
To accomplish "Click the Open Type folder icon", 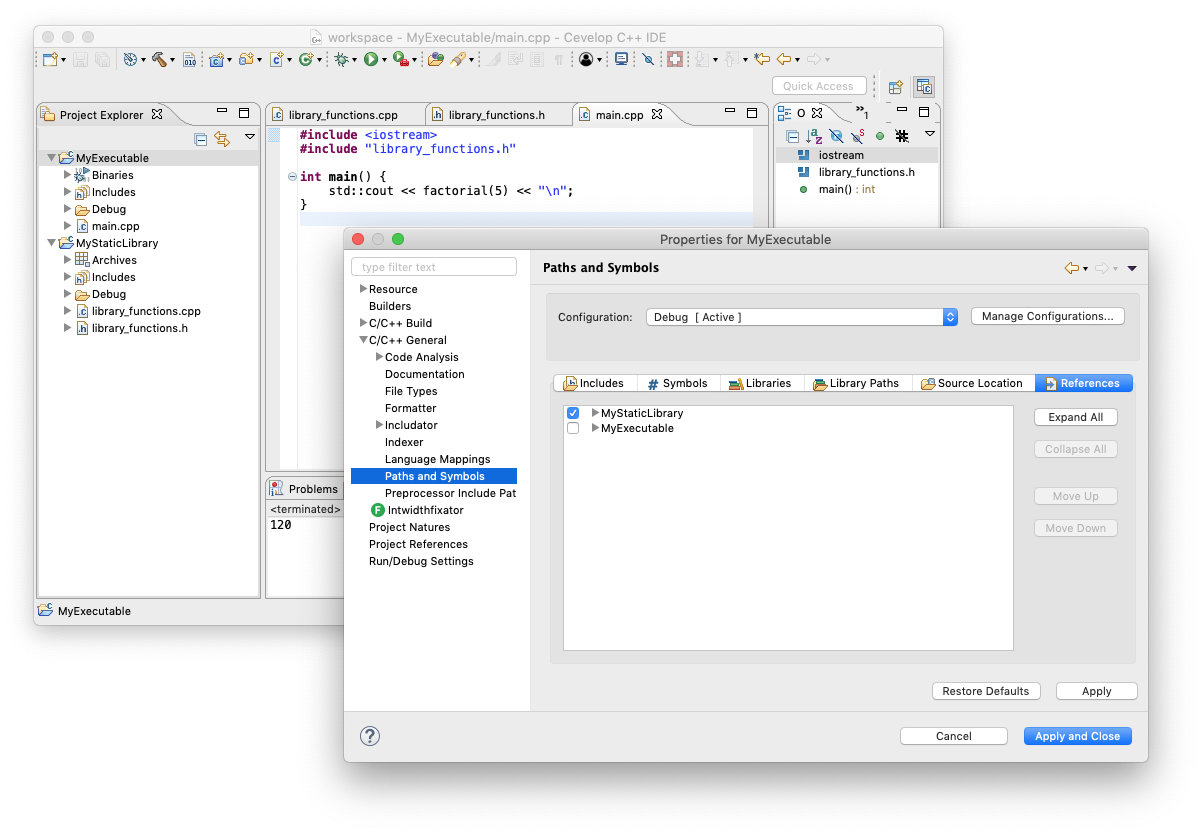I will point(435,60).
